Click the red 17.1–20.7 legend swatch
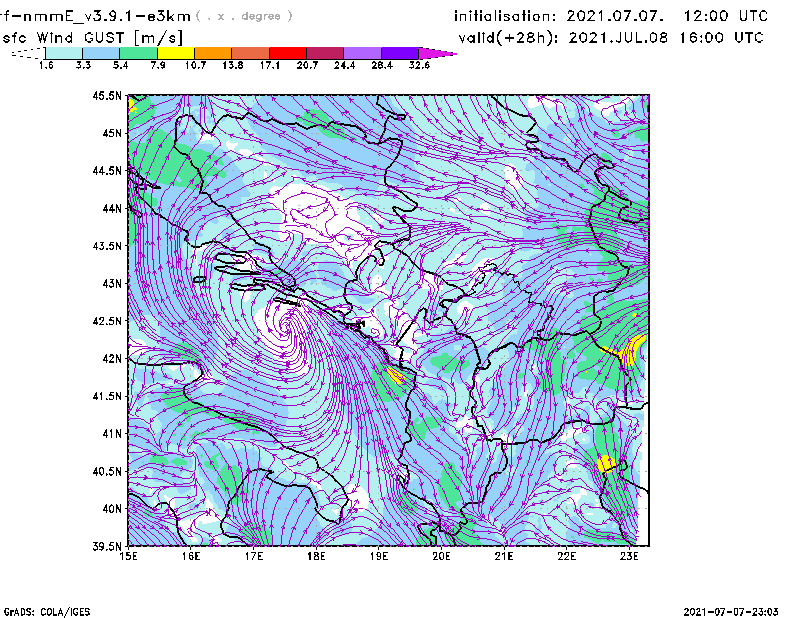800x618 pixels. (288, 53)
